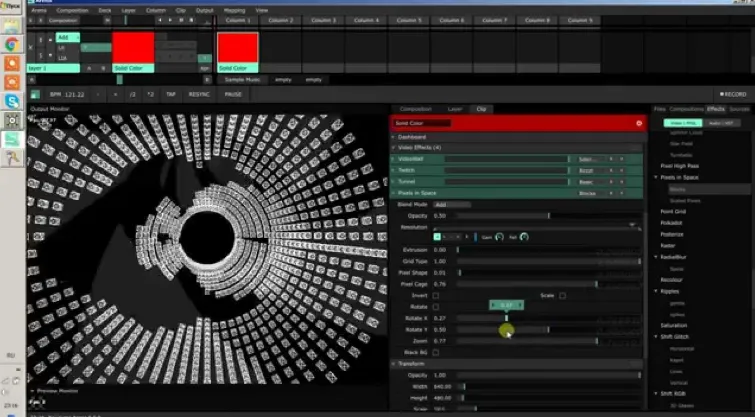Enable the Invert checkbox

coord(436,296)
